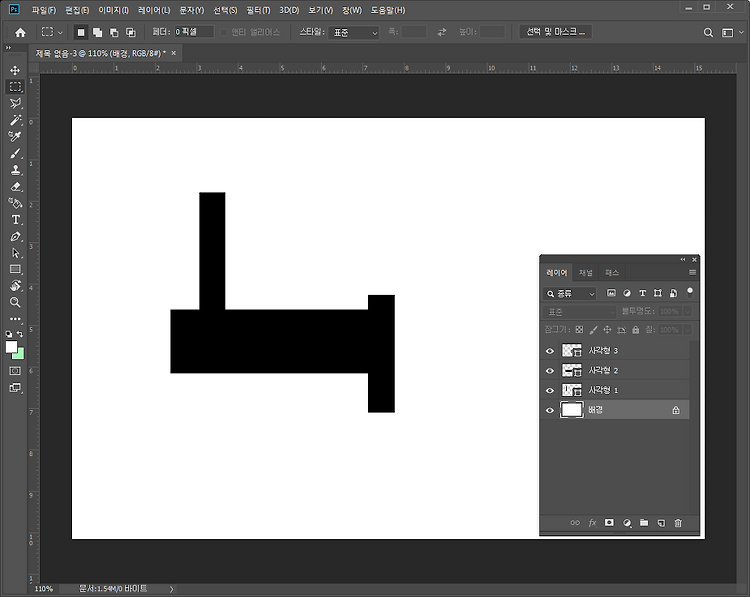750x597 pixels.
Task: Open the blend mode dropdown in Layers
Action: (x=580, y=312)
